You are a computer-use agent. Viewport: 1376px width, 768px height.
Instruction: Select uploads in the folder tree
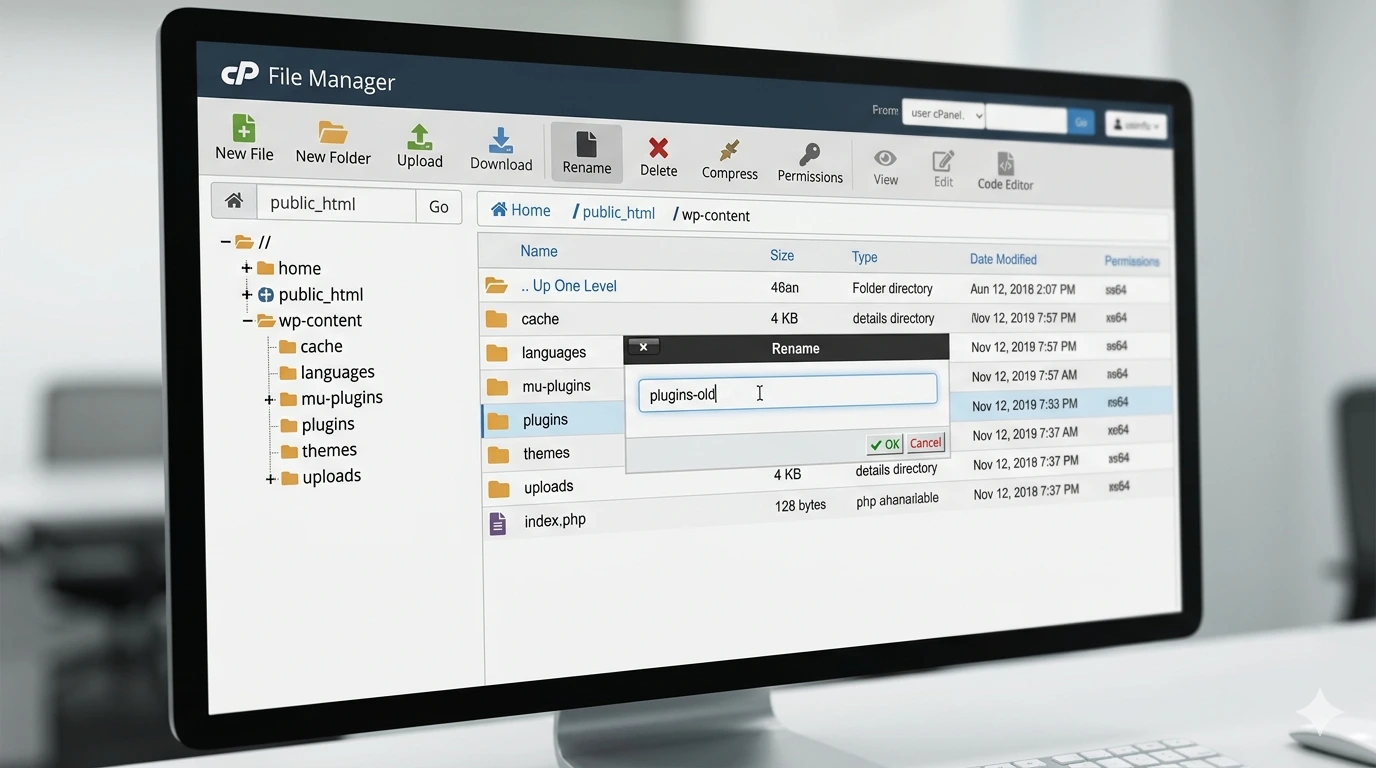(x=332, y=476)
